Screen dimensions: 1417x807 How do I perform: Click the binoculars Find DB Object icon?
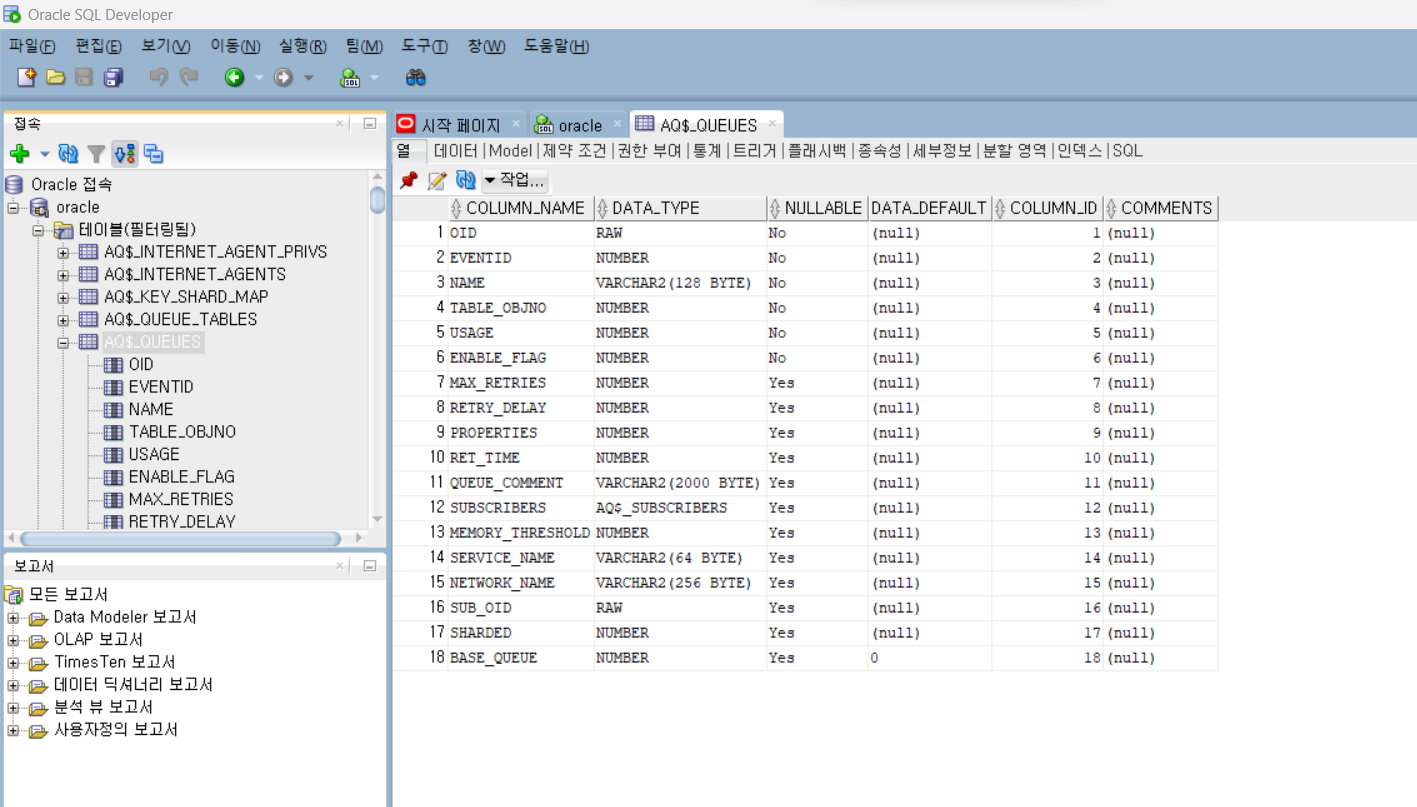pyautogui.click(x=416, y=77)
